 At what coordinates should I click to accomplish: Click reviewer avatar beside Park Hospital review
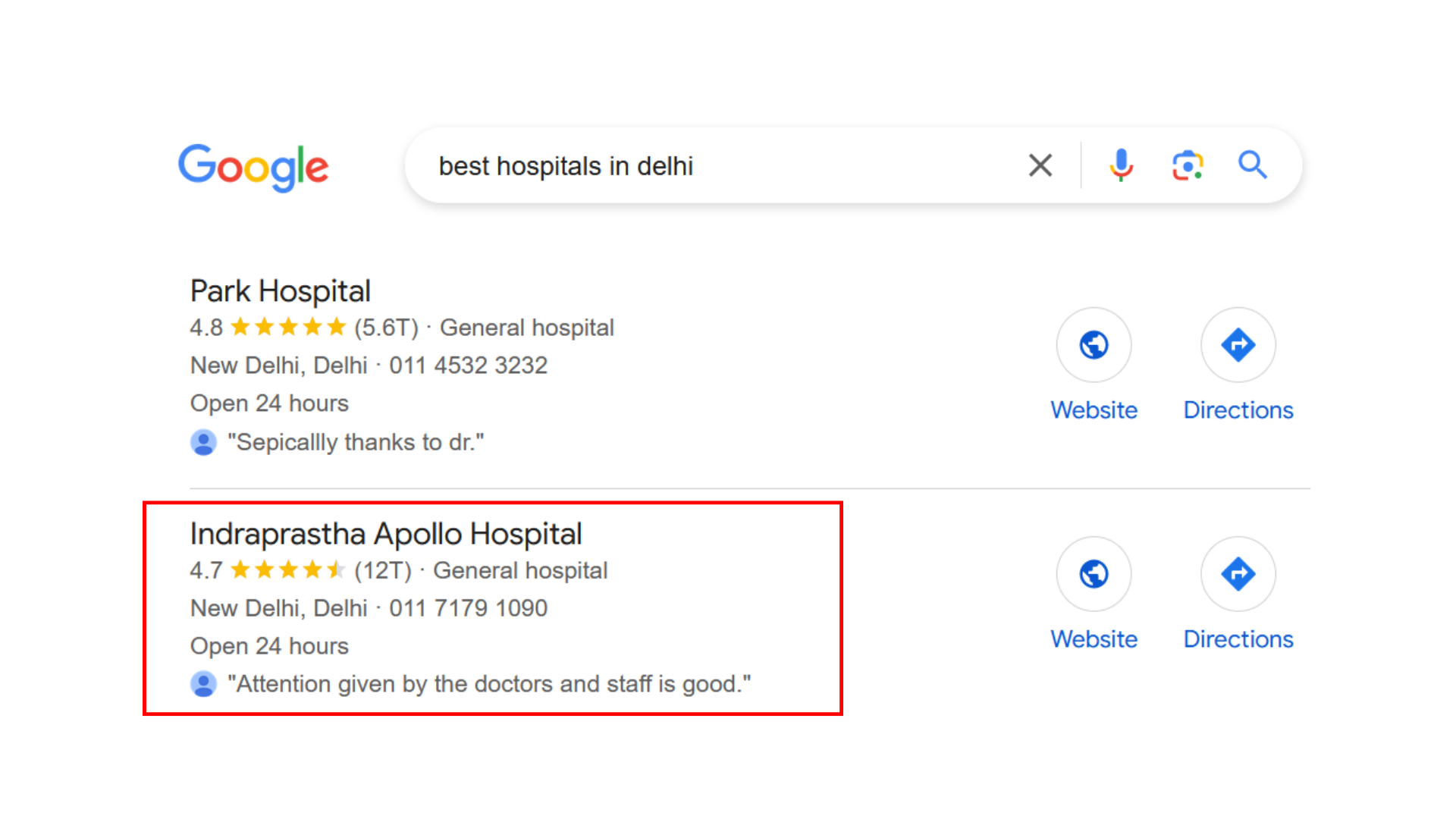[x=203, y=442]
